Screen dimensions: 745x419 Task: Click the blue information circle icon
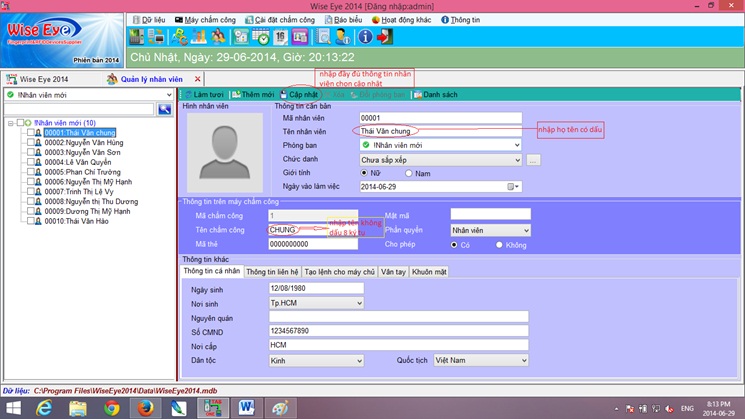coord(365,37)
